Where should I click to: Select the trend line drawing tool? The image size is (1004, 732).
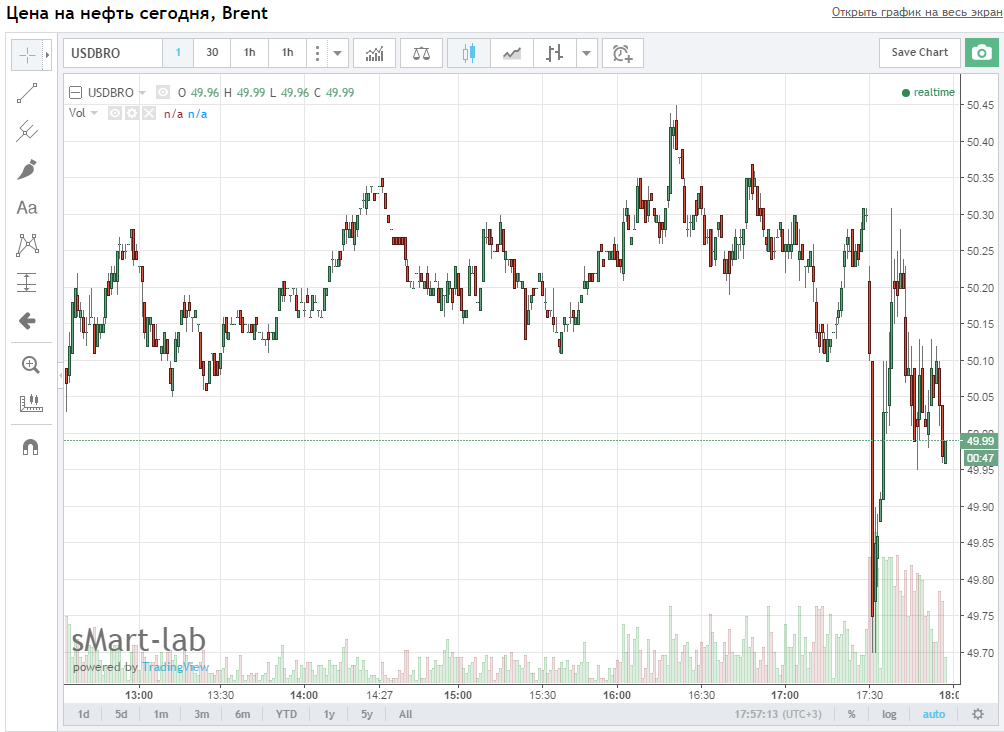[27, 93]
